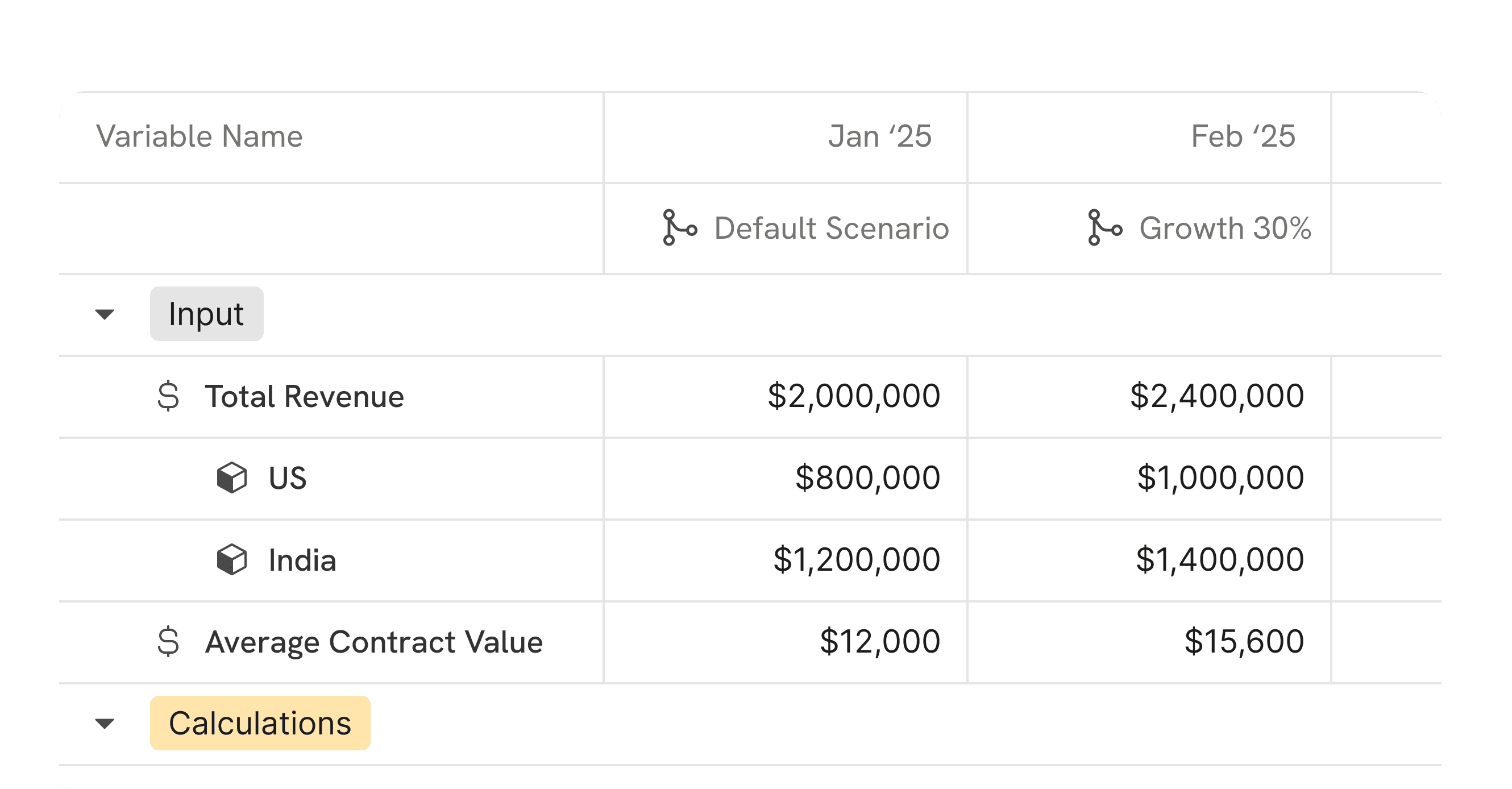1512x789 pixels.
Task: Click the India $1,200,000 cell
Action: click(x=857, y=559)
